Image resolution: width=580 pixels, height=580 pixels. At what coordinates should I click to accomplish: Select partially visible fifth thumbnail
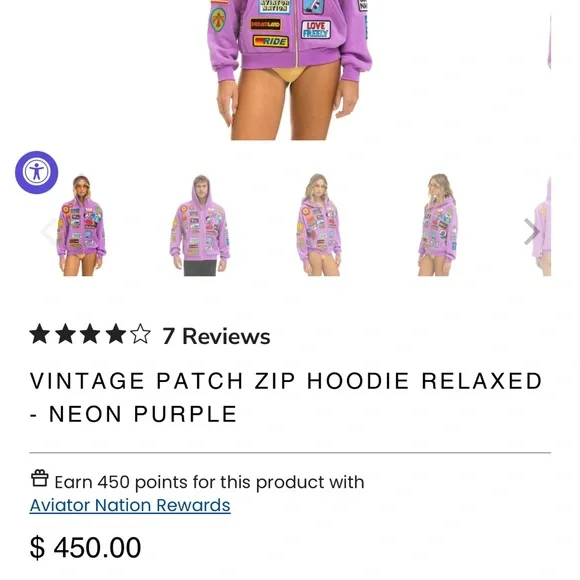tap(542, 226)
